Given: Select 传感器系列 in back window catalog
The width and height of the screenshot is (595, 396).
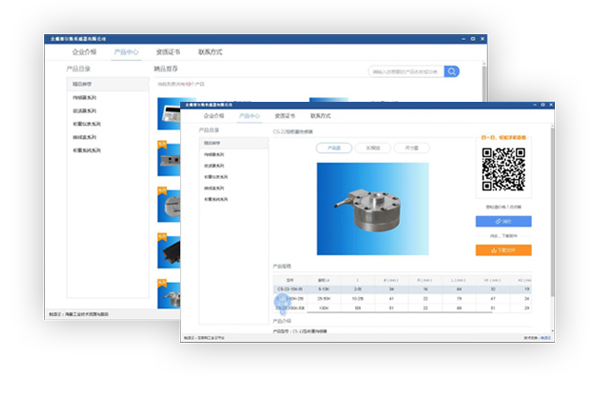Looking at the screenshot, I should tap(84, 97).
